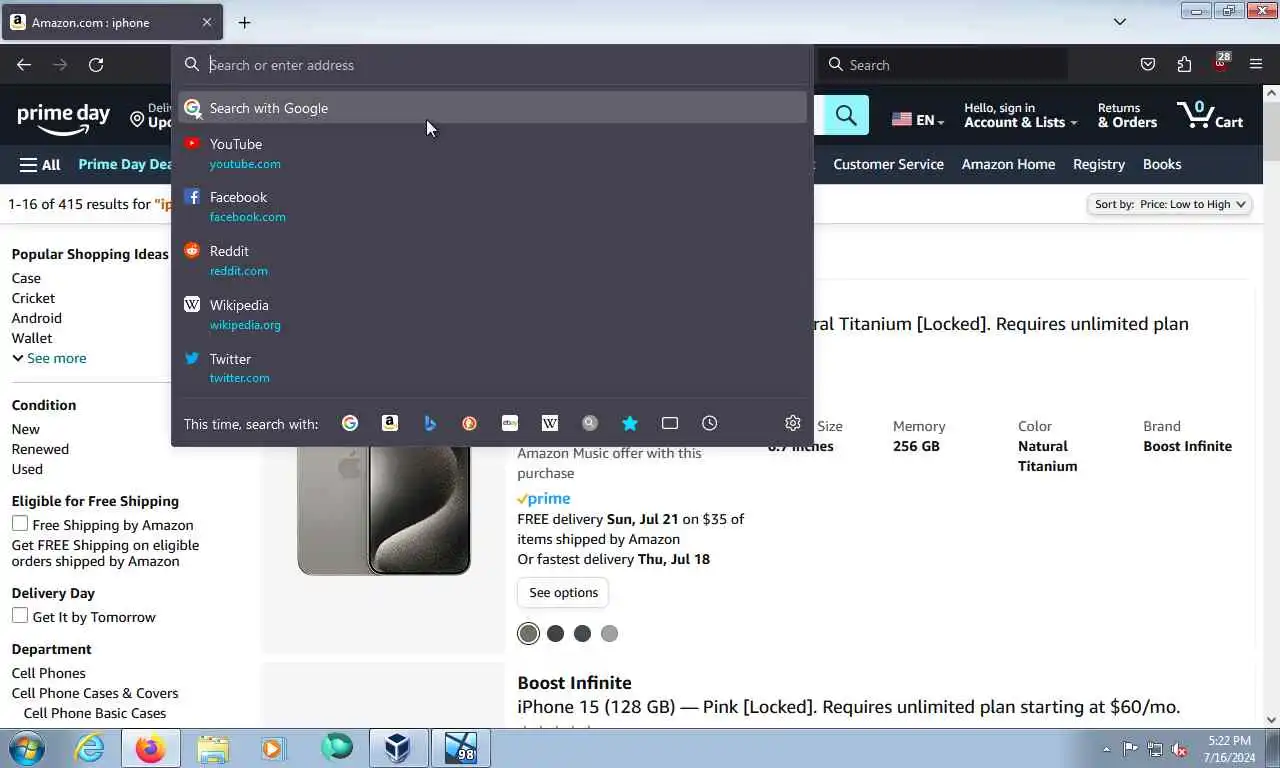Screen dimensions: 1280x768
Task: Select Cell Phones department
Action: tap(48, 673)
